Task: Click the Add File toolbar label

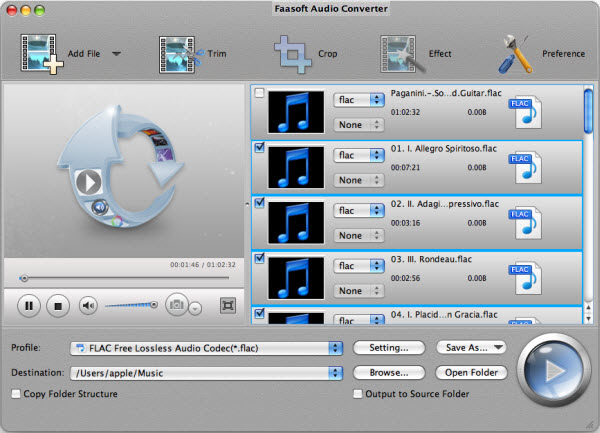Action: (84, 54)
